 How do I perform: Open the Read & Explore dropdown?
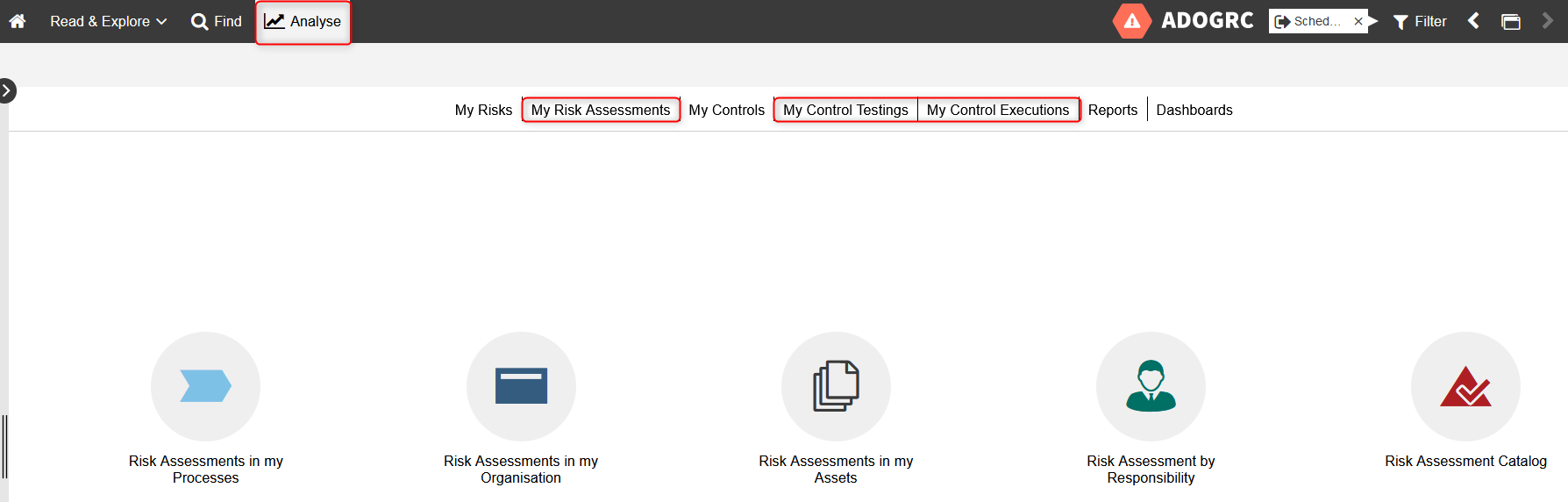pos(108,21)
